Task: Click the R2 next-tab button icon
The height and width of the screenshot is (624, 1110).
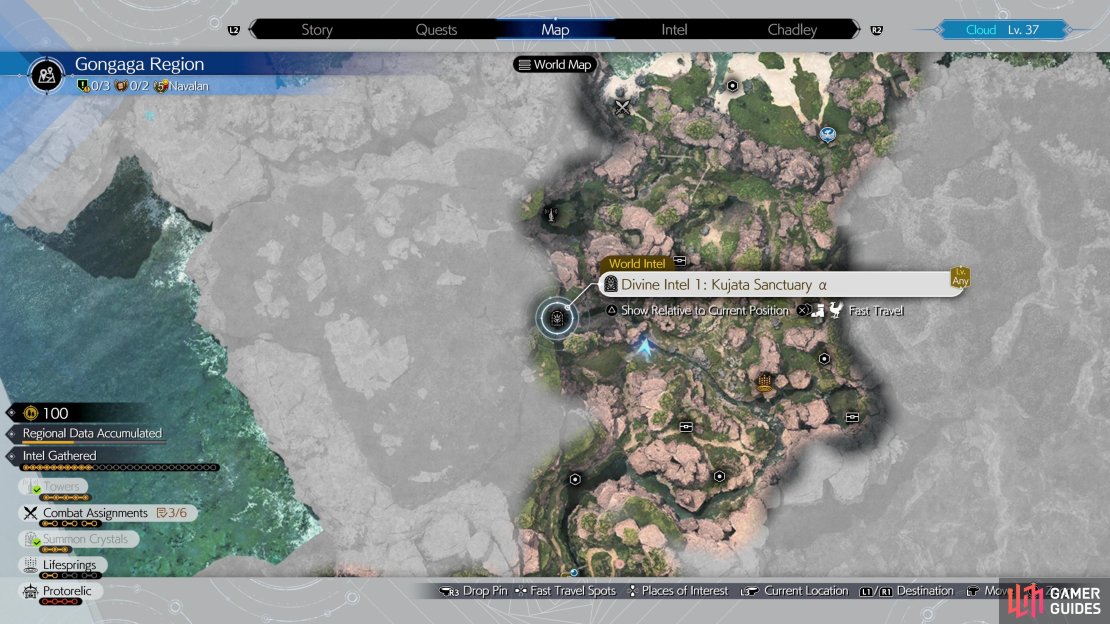Action: (876, 30)
